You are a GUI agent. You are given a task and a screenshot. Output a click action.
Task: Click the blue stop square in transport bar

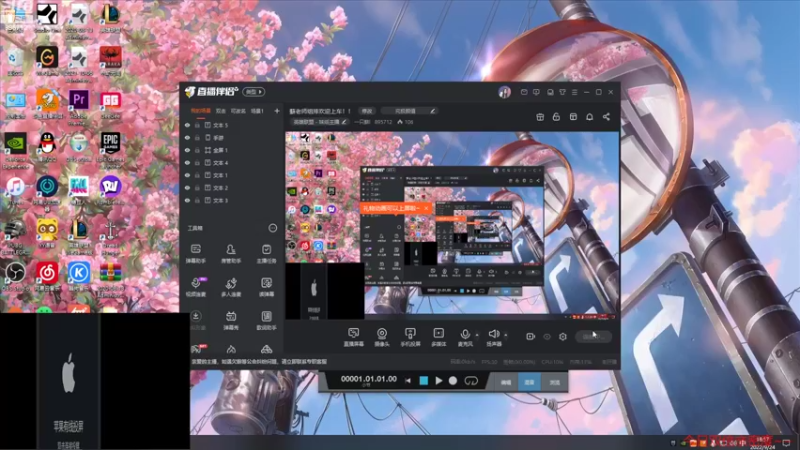click(x=423, y=381)
